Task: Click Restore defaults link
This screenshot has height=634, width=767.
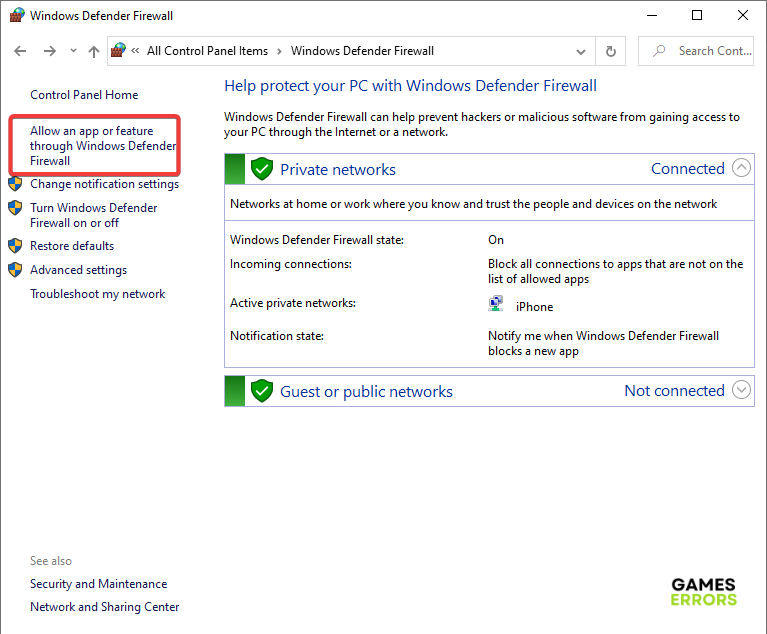Action: coord(72,246)
